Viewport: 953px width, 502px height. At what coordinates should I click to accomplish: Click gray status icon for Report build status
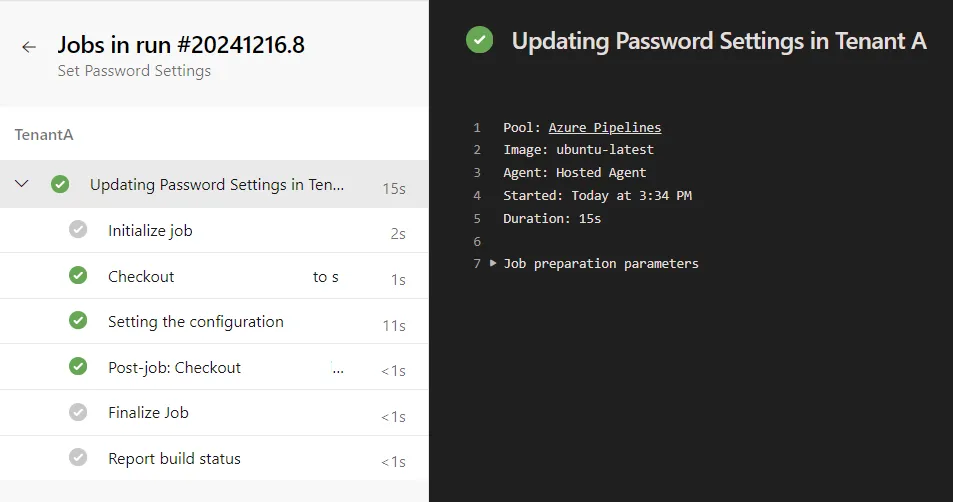pos(78,458)
